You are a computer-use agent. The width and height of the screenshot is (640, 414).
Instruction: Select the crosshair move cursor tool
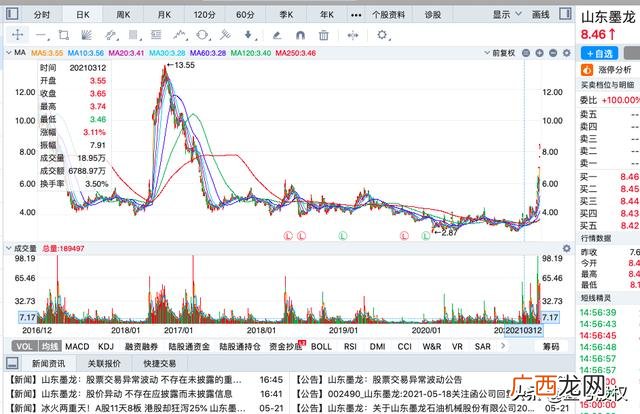(x=18, y=35)
